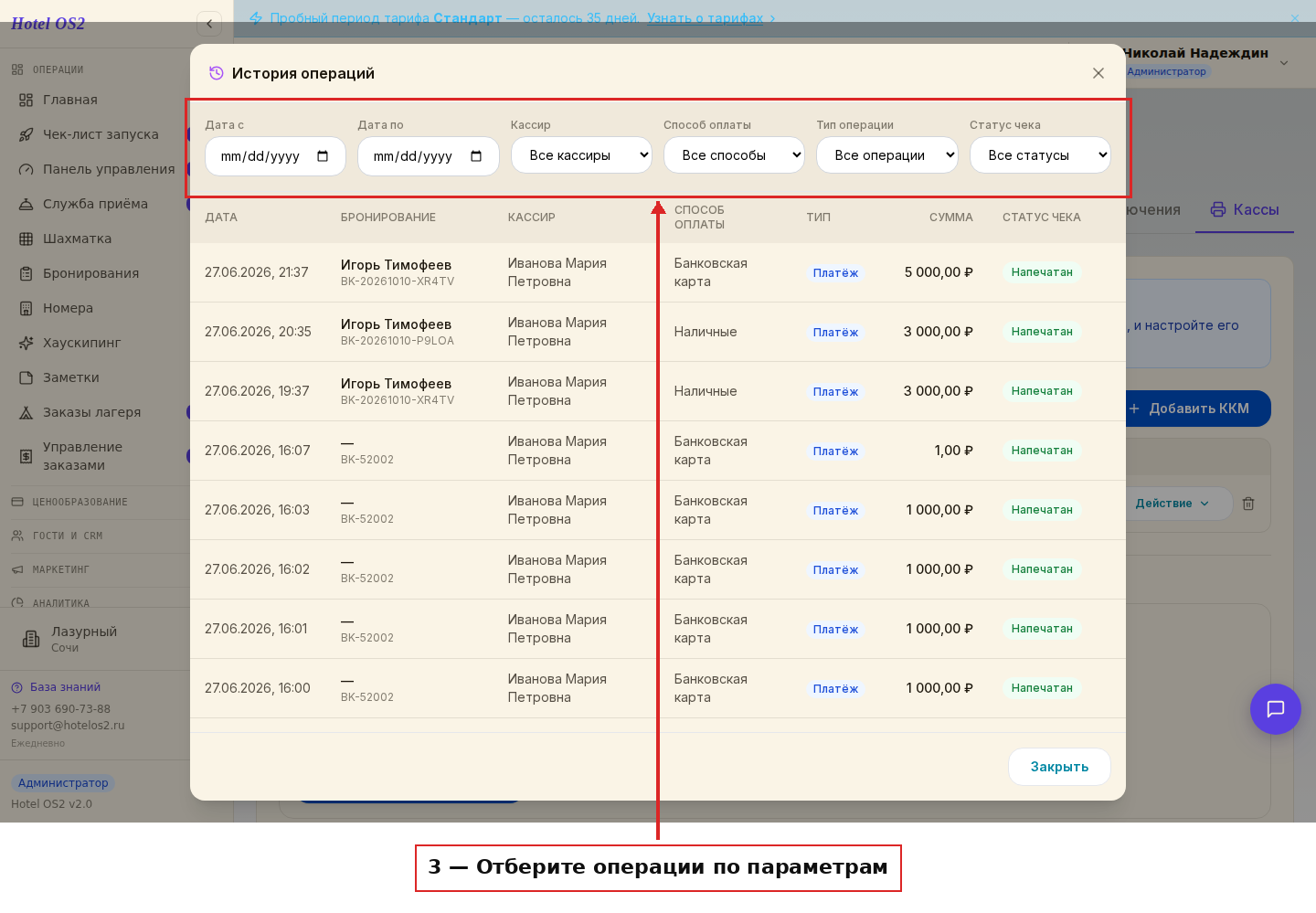The height and width of the screenshot is (913, 1316).
Task: Open the Все кассиры dropdown
Action: click(x=581, y=155)
